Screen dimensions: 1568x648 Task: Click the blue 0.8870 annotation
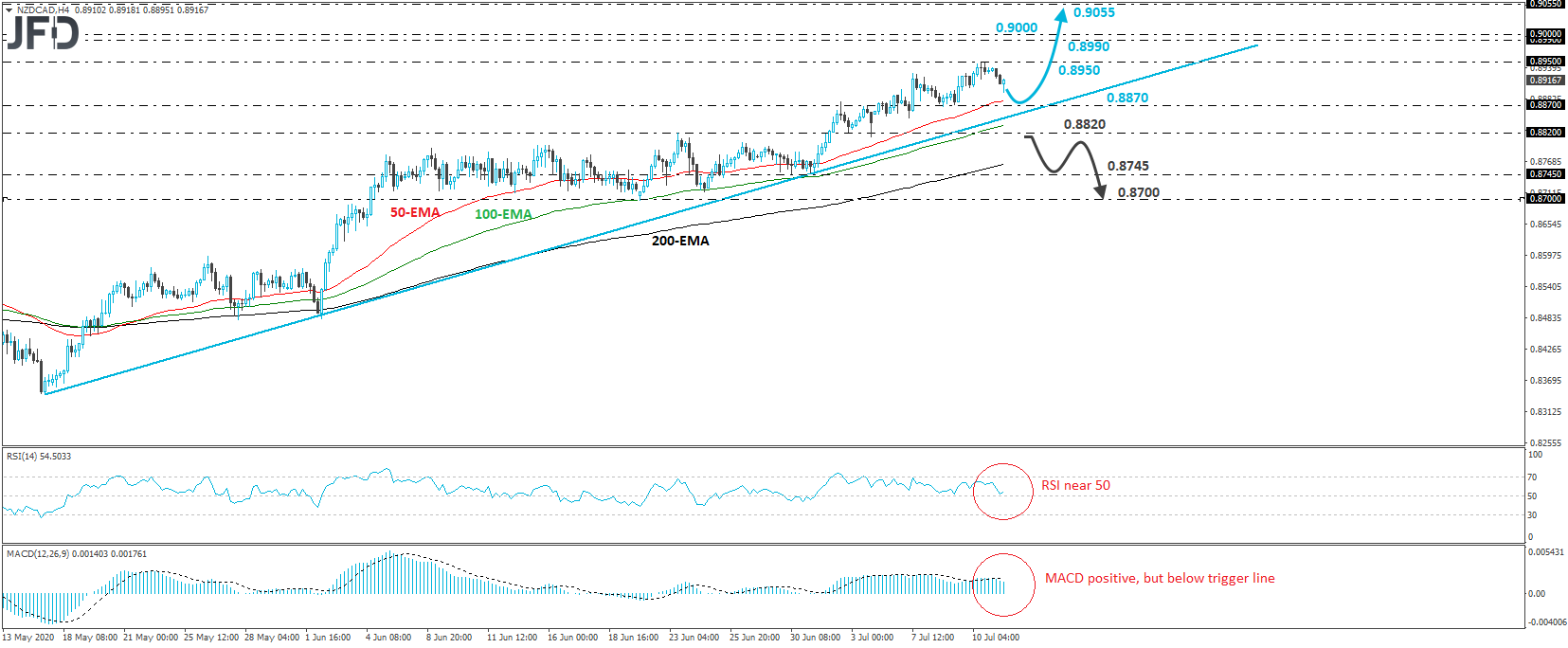pos(1127,98)
